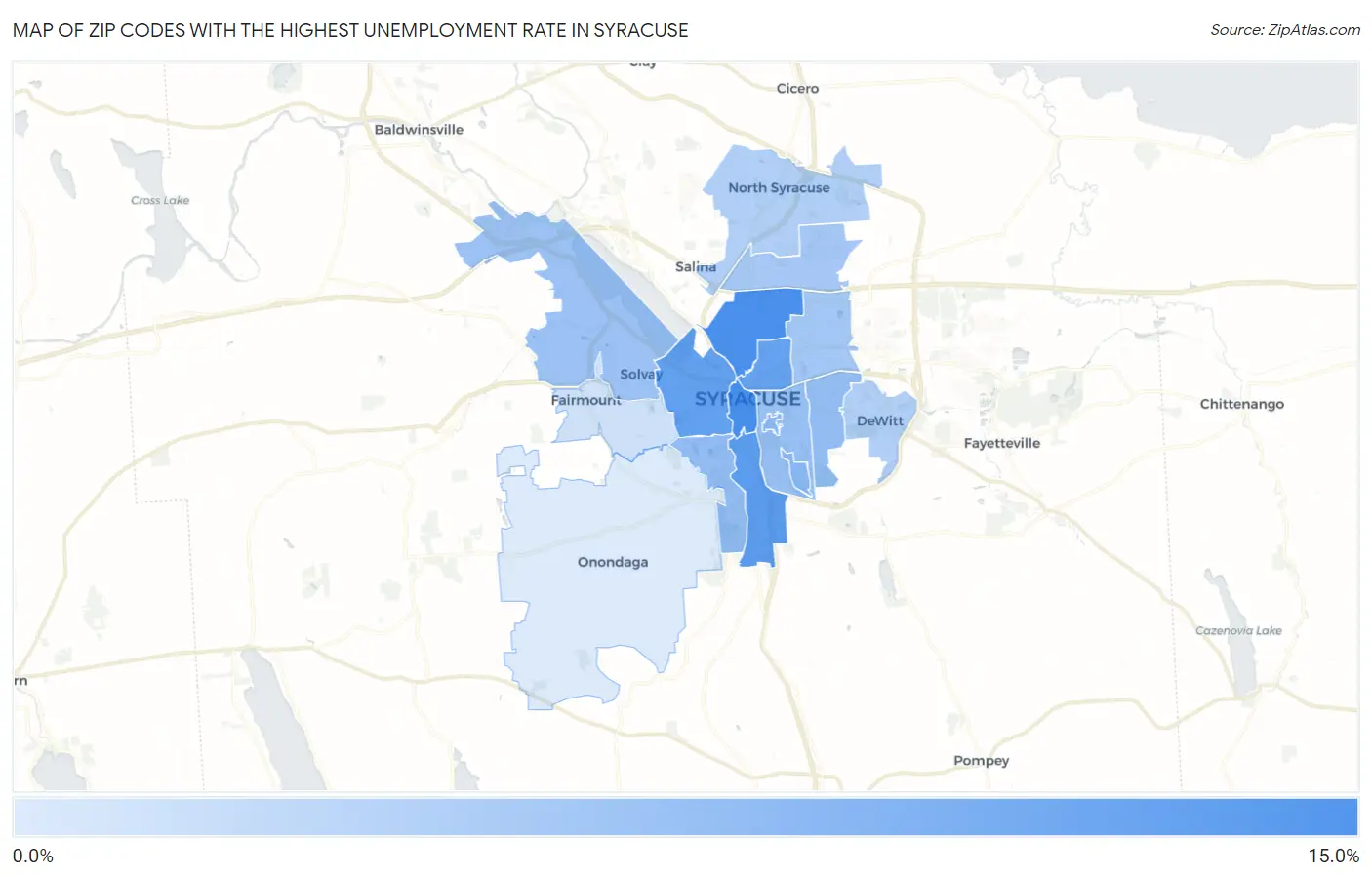1372x877 pixels.
Task: Click the Cicero label on map
Action: pos(797,88)
